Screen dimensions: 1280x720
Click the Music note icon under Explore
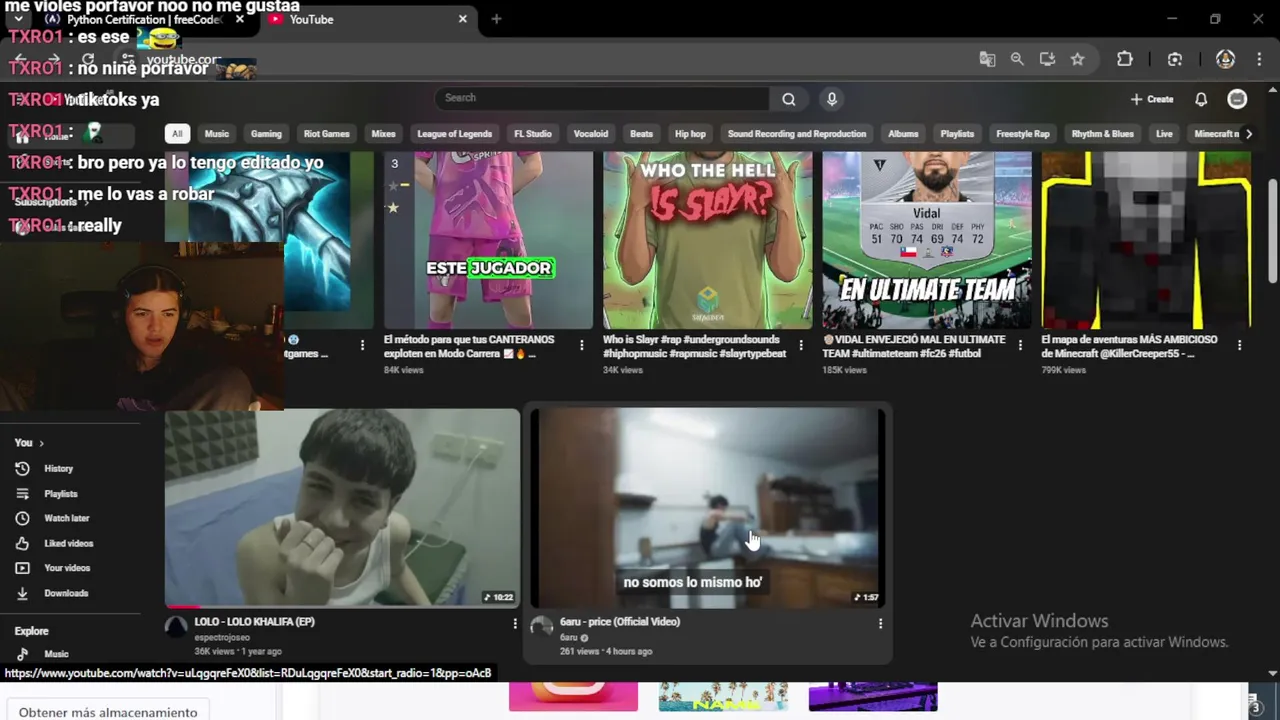pyautogui.click(x=22, y=654)
